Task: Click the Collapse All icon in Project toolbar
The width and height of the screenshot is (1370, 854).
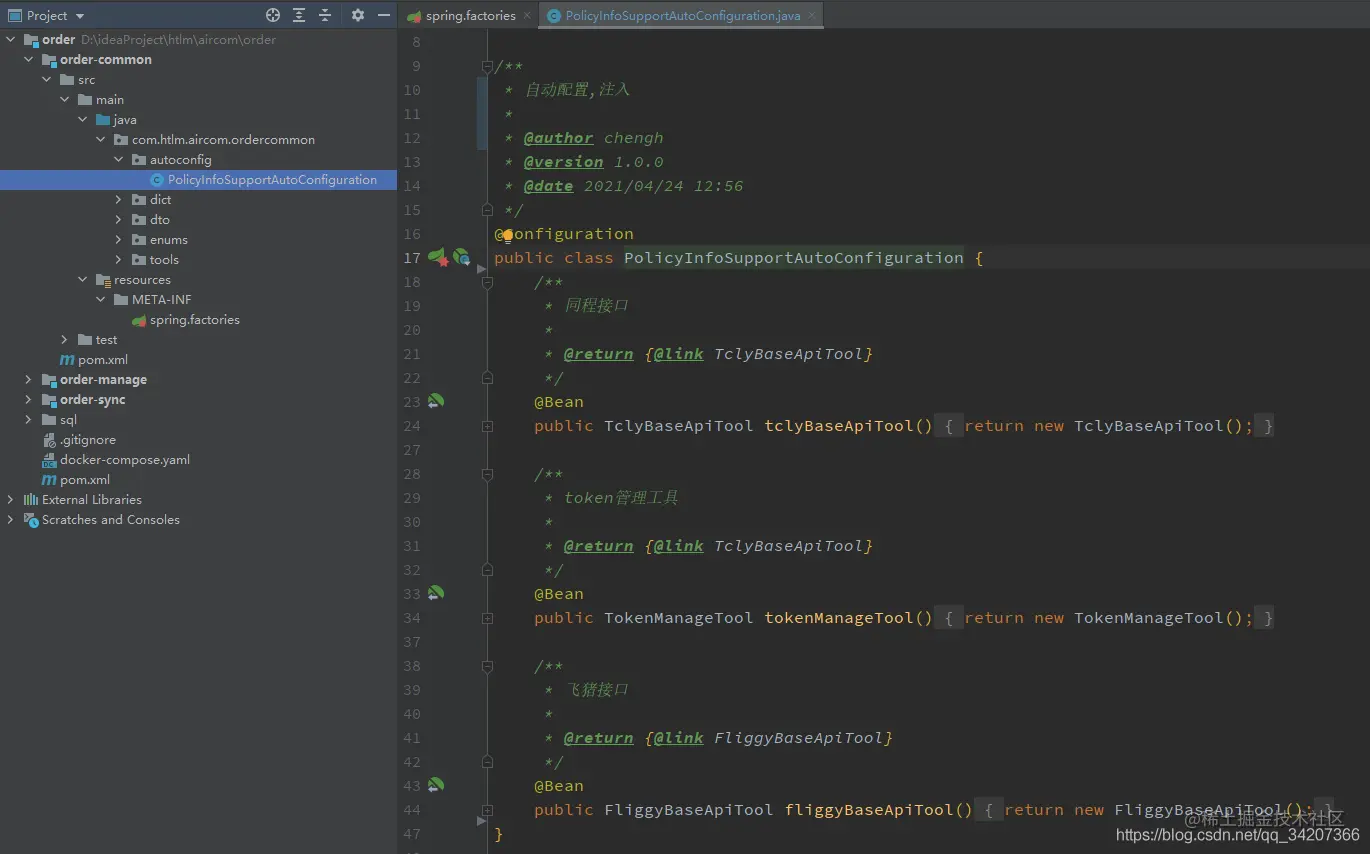Action: tap(325, 15)
